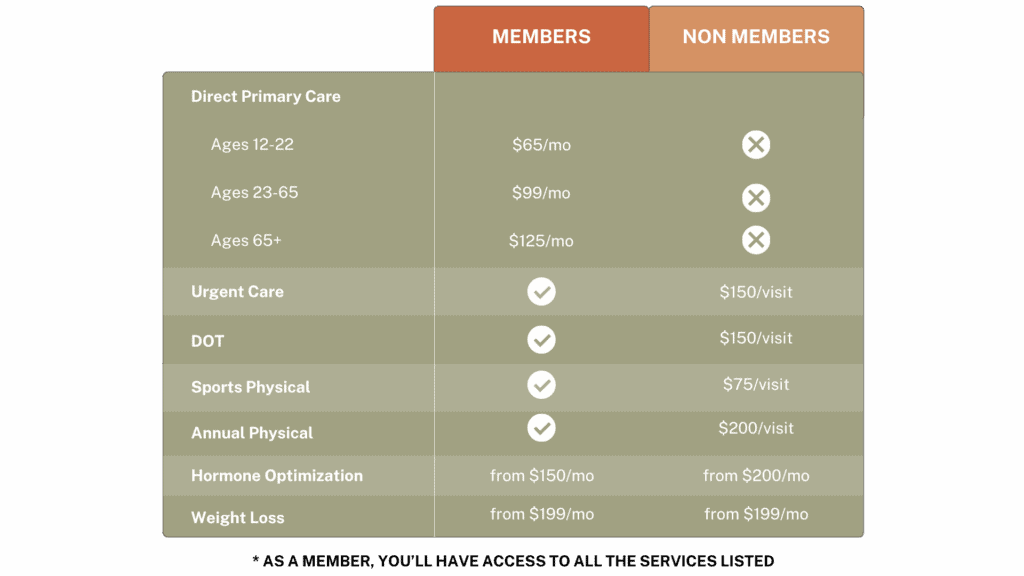
Task: Click the X icon for Ages 12-22
Action: [x=756, y=144]
